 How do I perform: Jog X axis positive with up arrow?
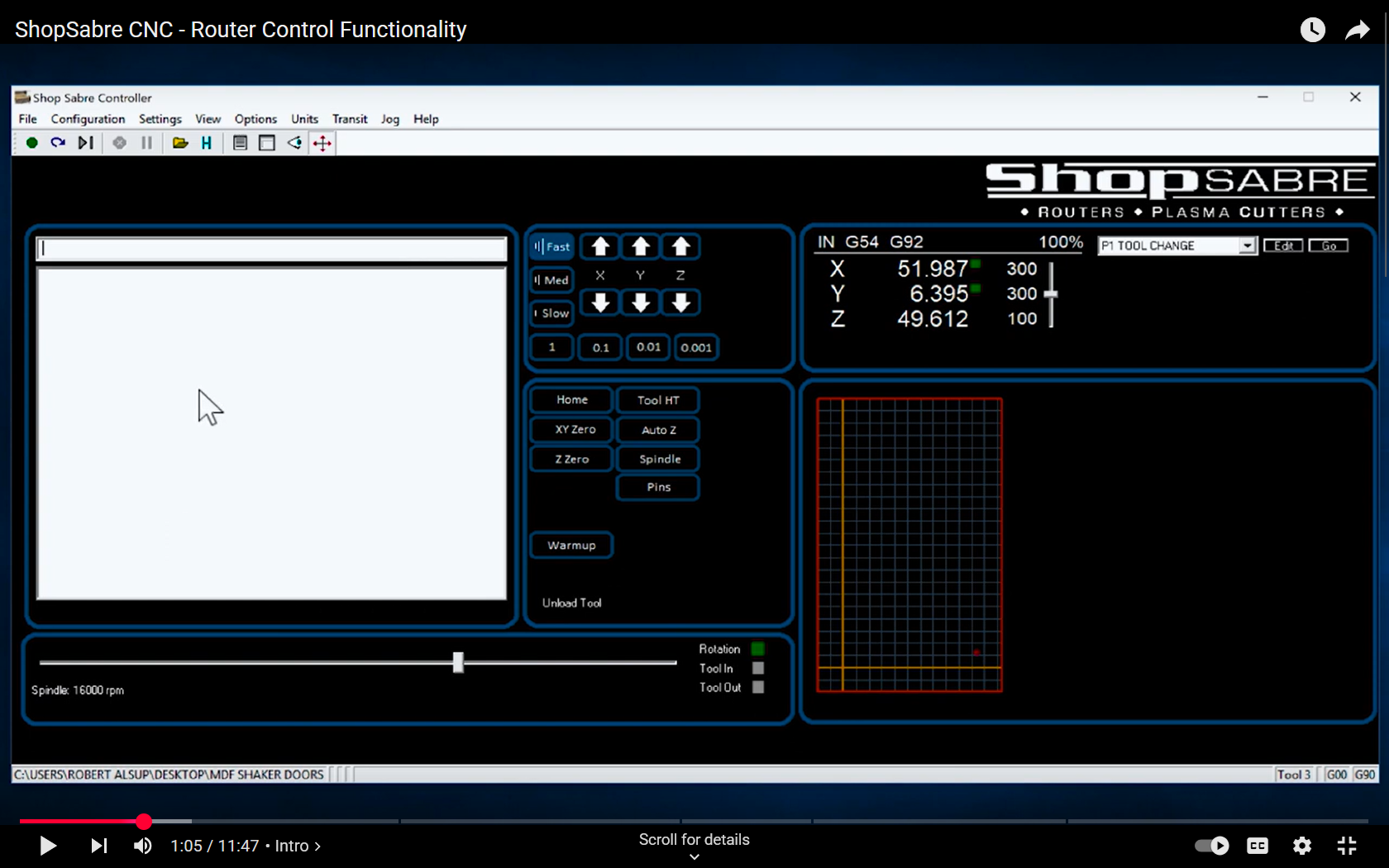[x=600, y=246]
